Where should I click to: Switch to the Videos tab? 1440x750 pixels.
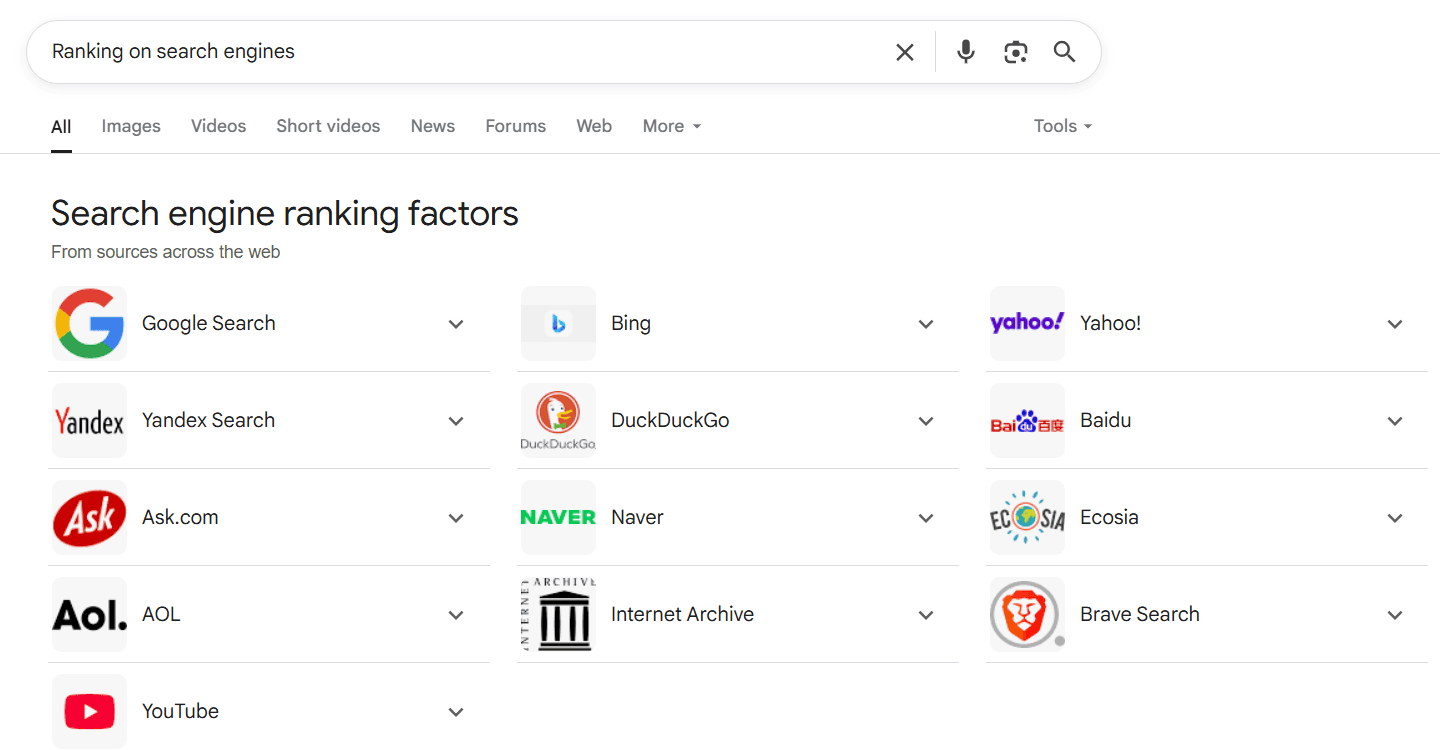pyautogui.click(x=218, y=126)
